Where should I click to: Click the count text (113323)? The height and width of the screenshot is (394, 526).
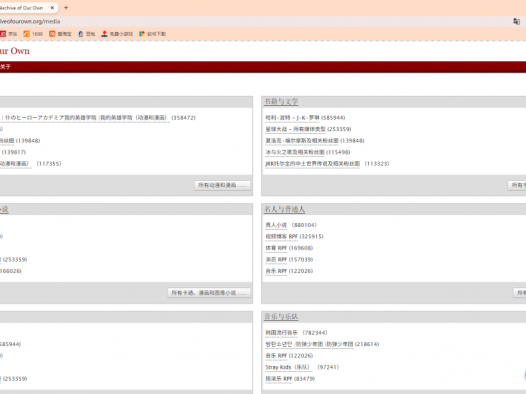pyautogui.click(x=377, y=164)
